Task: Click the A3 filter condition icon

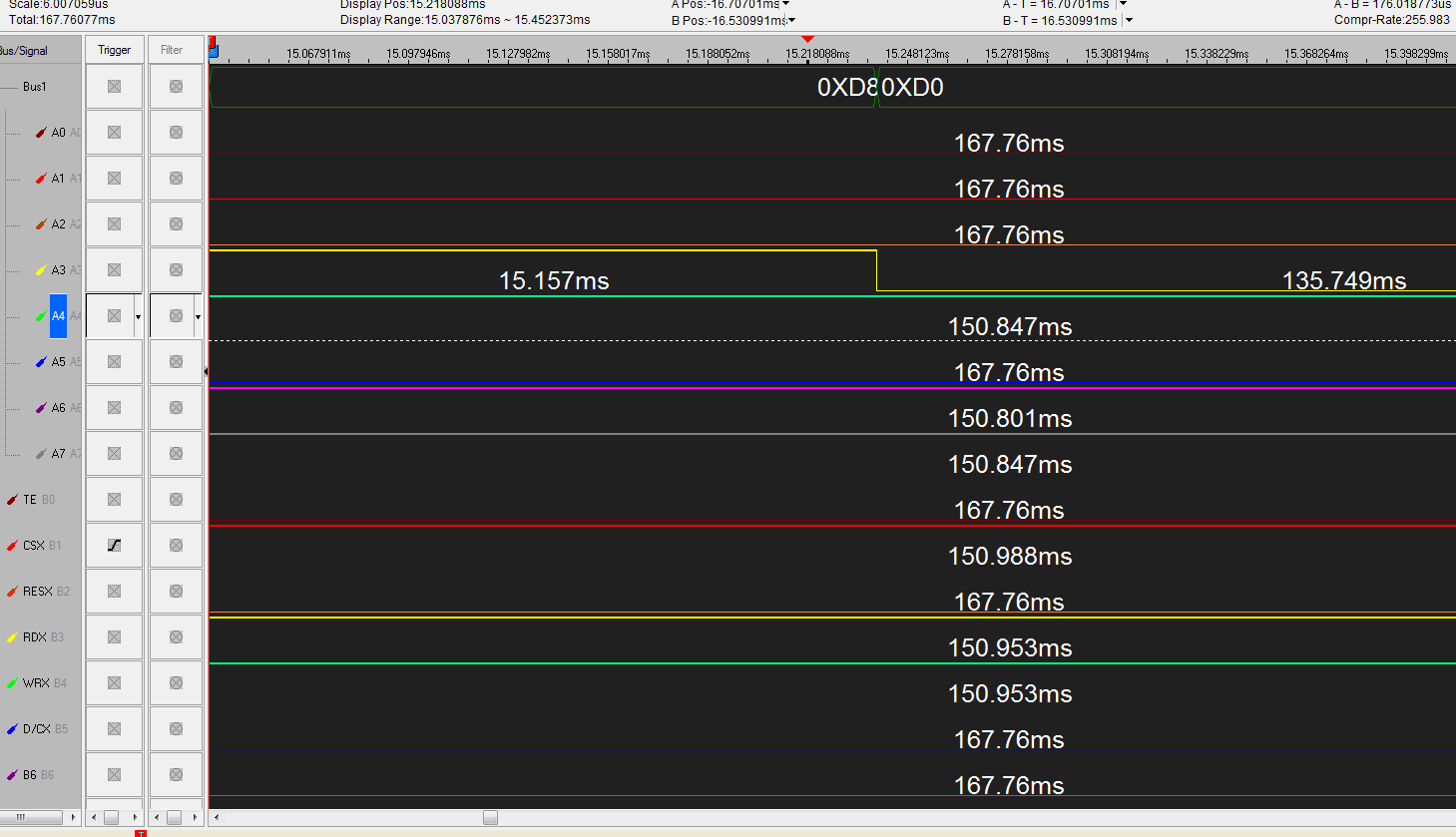Action: pos(176,270)
